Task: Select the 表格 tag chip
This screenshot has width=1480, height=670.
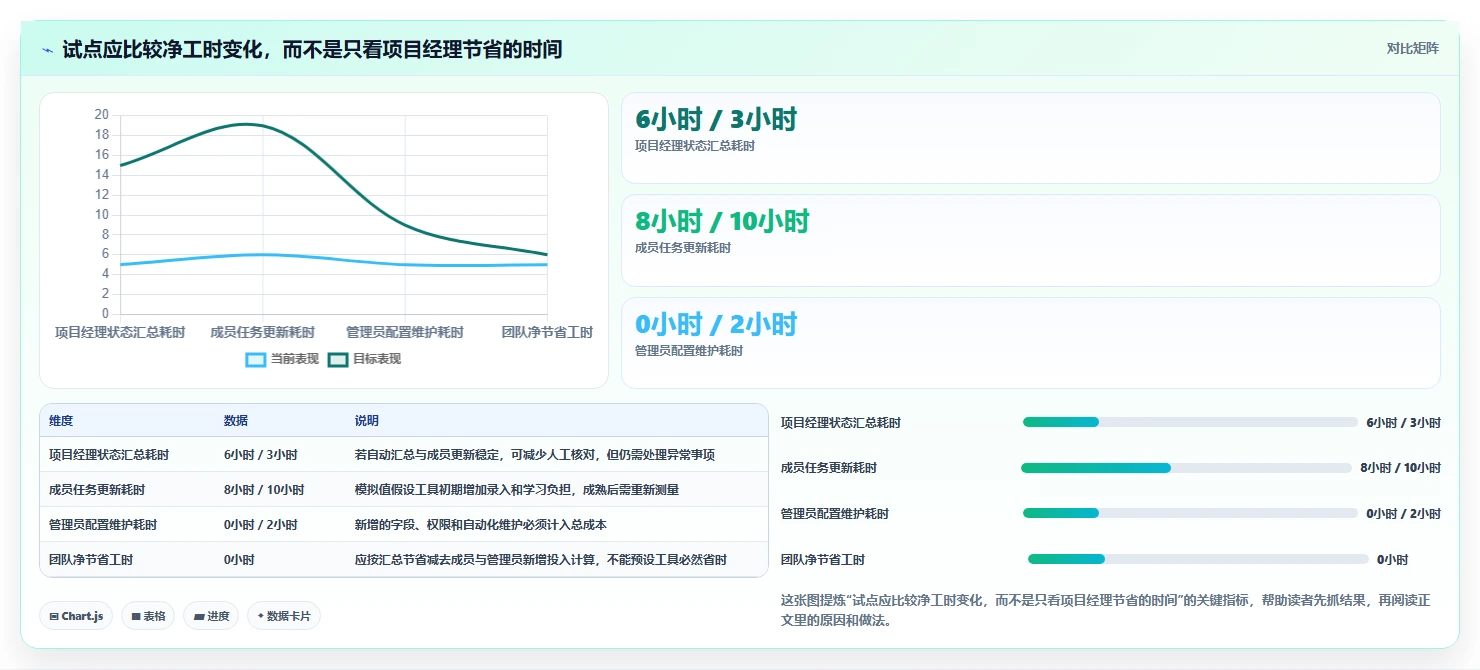Action: [x=148, y=616]
